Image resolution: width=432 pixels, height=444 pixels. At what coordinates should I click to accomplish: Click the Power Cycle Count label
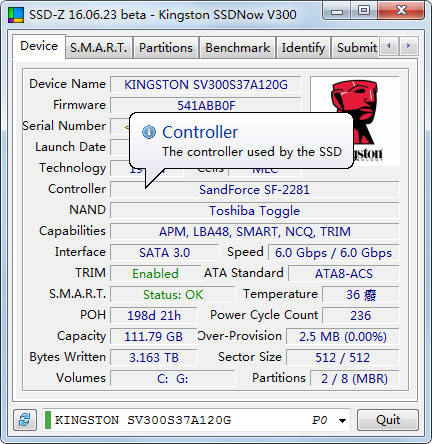coord(264,315)
